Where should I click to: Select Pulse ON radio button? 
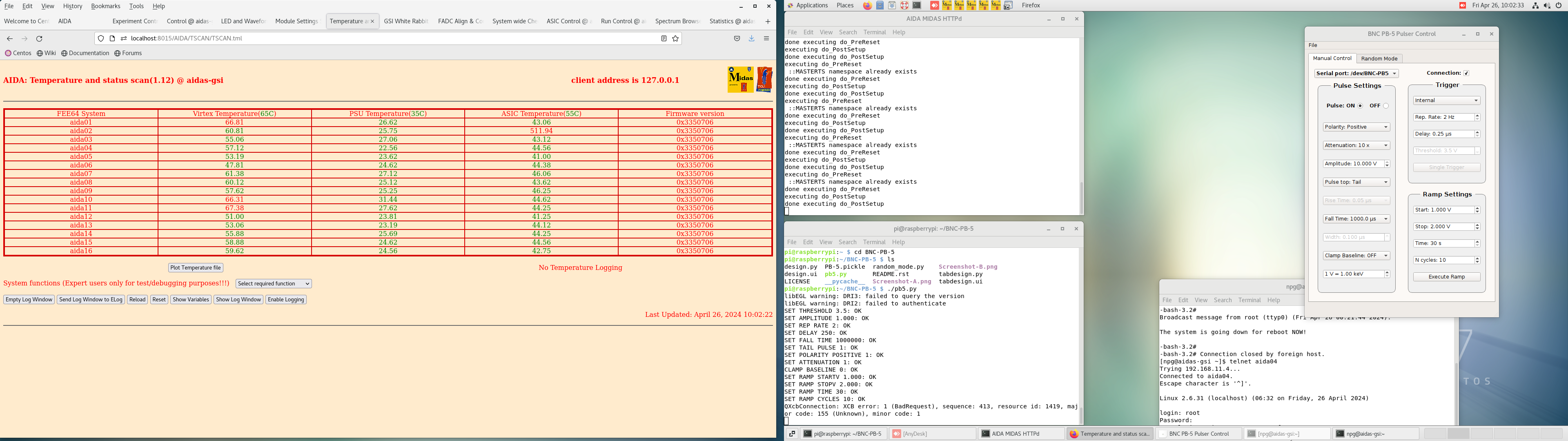pos(1360,106)
